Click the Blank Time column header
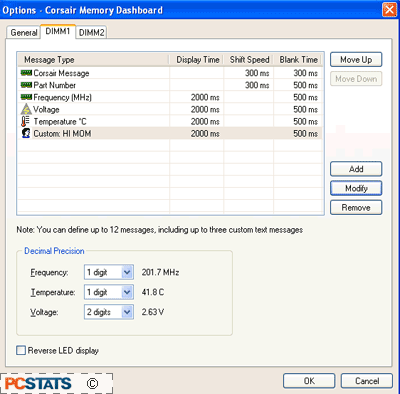 [x=298, y=60]
